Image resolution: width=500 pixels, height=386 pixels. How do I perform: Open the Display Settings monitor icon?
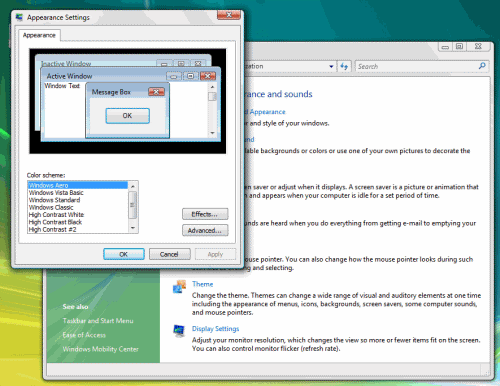tap(179, 331)
